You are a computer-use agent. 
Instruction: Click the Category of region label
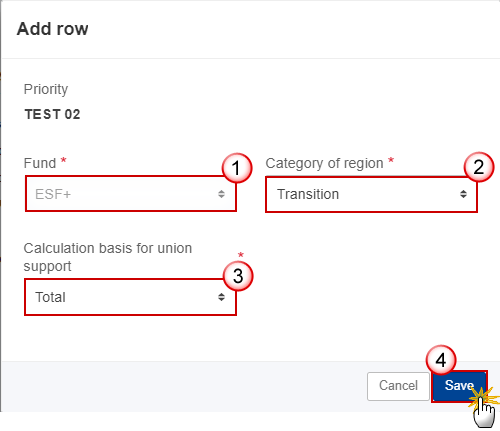click(324, 163)
